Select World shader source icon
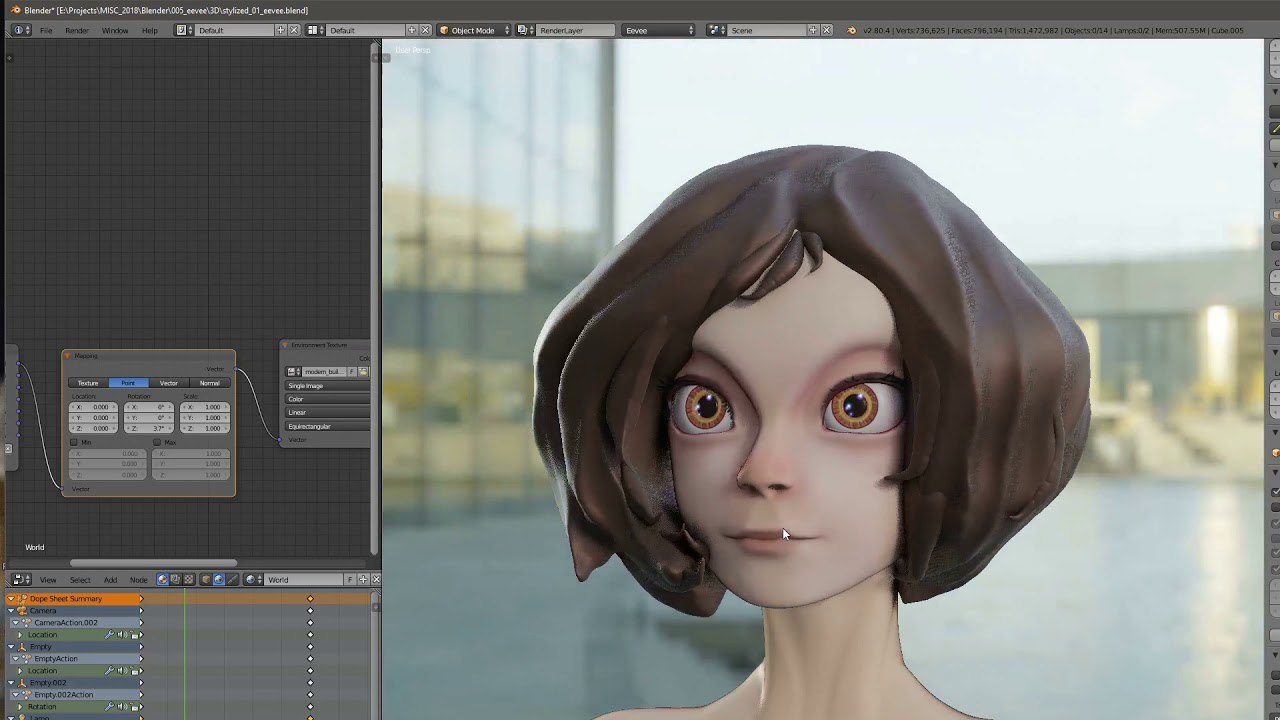 219,580
